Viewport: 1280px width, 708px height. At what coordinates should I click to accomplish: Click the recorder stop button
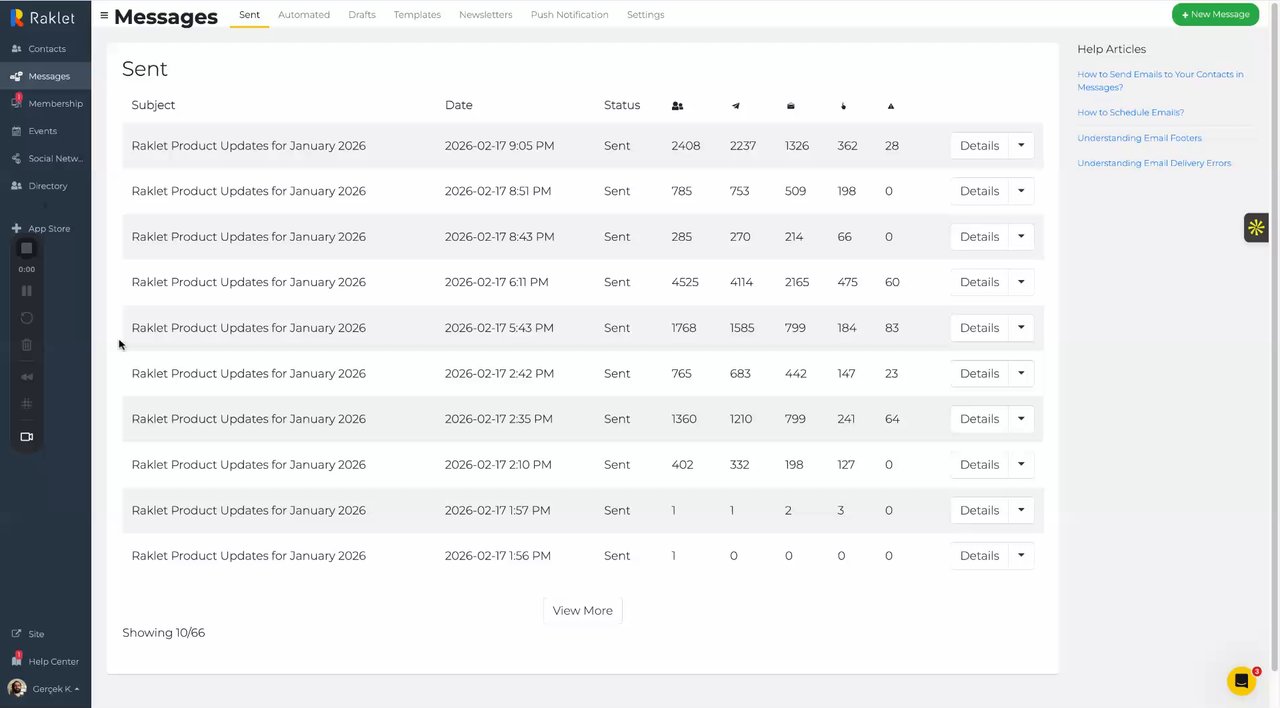tap(27, 248)
